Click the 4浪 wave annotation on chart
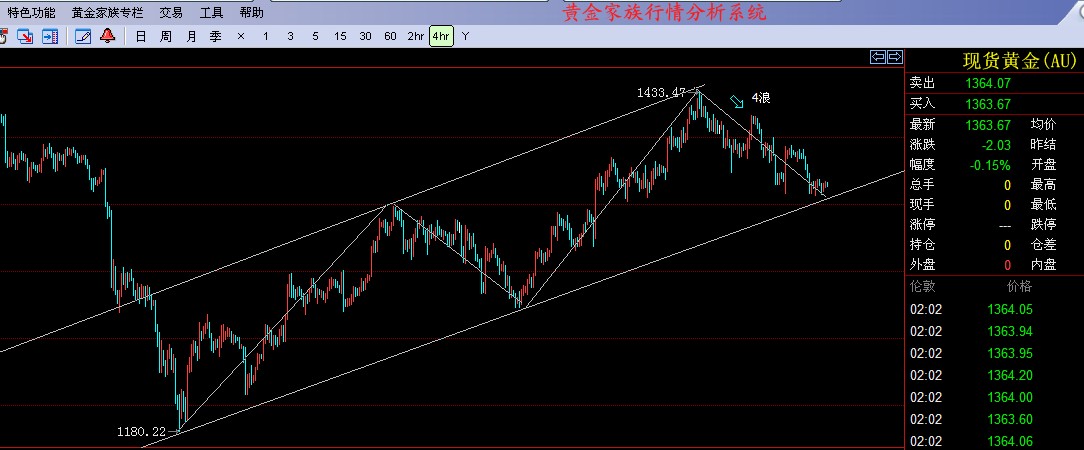This screenshot has width=1084, height=450. pos(760,98)
